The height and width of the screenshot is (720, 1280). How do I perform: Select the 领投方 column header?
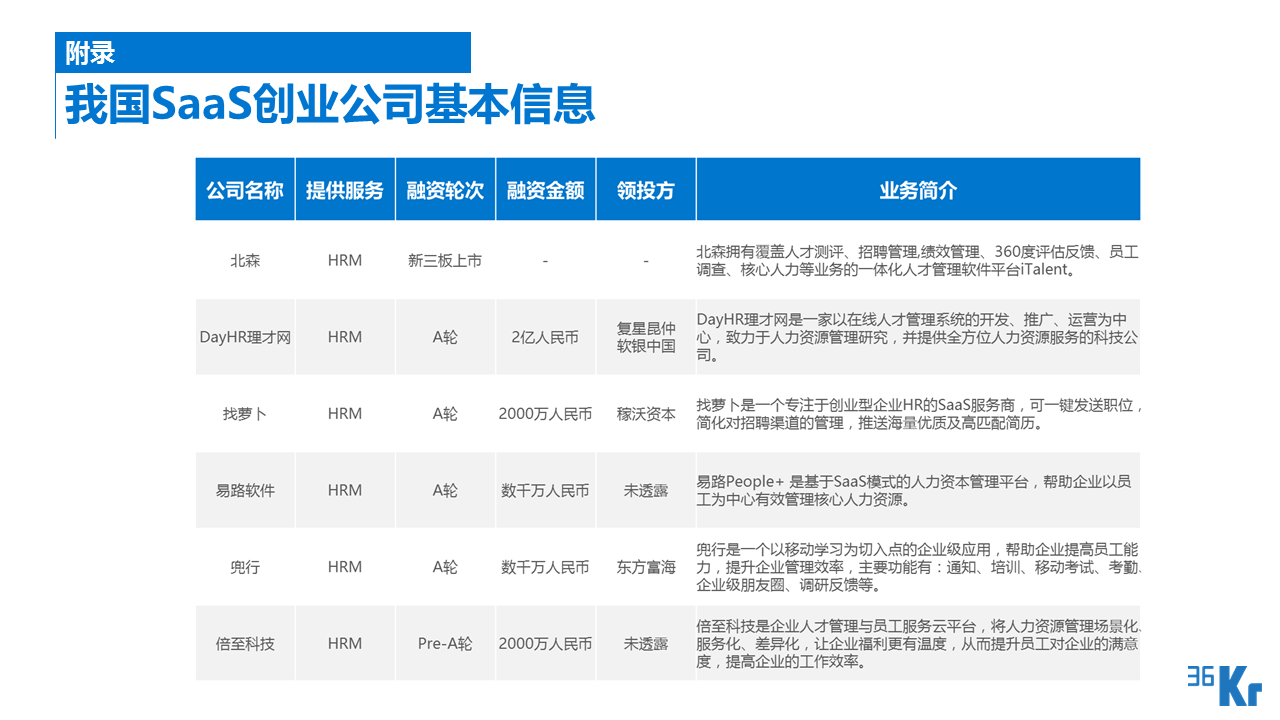pos(645,189)
